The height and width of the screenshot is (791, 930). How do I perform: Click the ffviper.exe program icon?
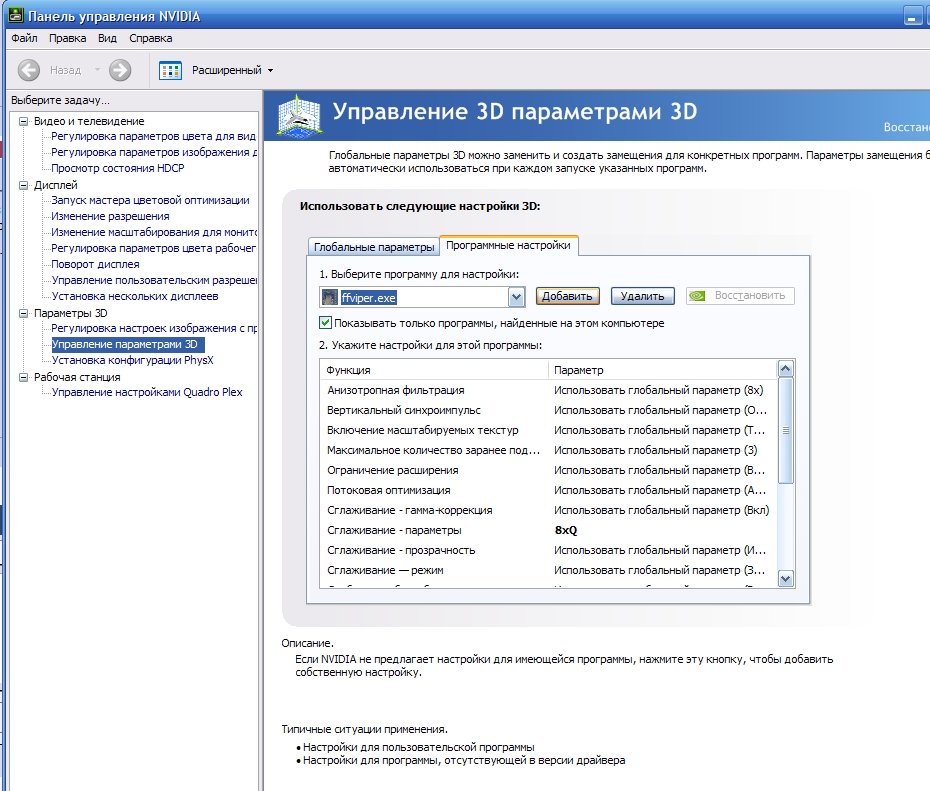click(329, 297)
